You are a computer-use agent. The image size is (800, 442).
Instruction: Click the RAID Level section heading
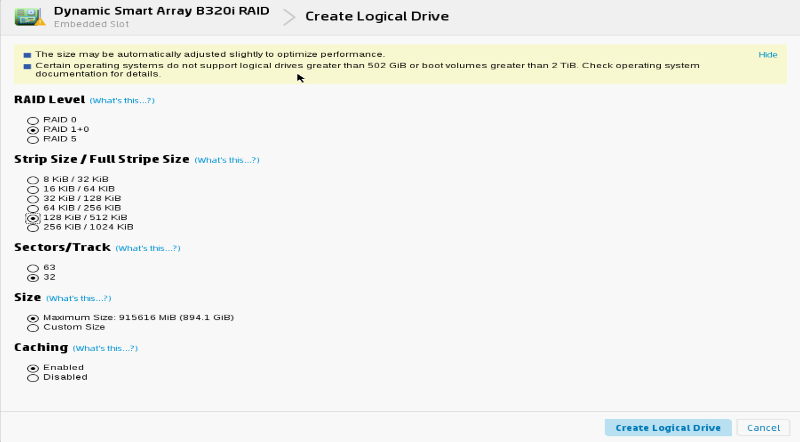(x=49, y=100)
